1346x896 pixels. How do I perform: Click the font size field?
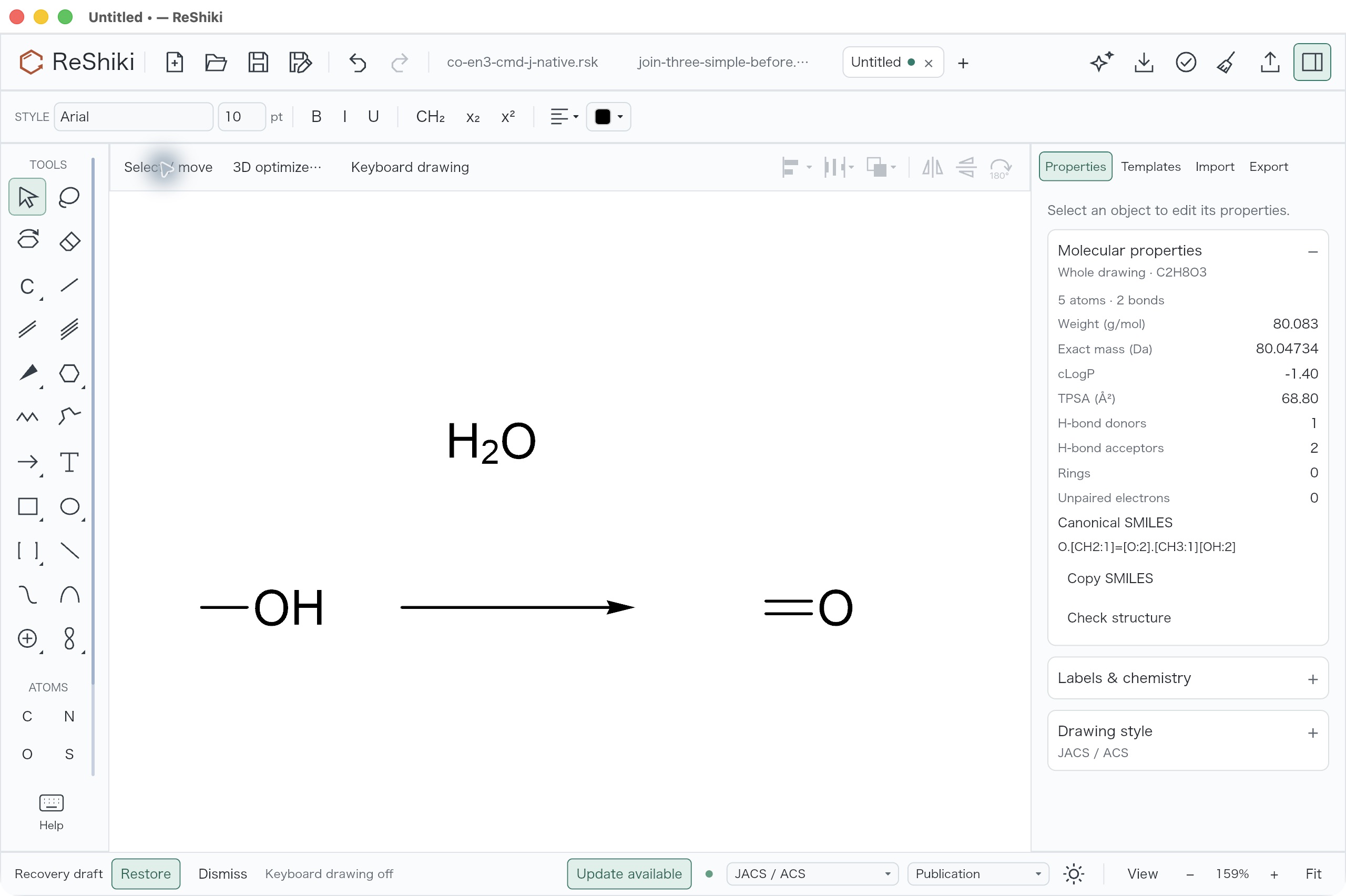point(241,117)
